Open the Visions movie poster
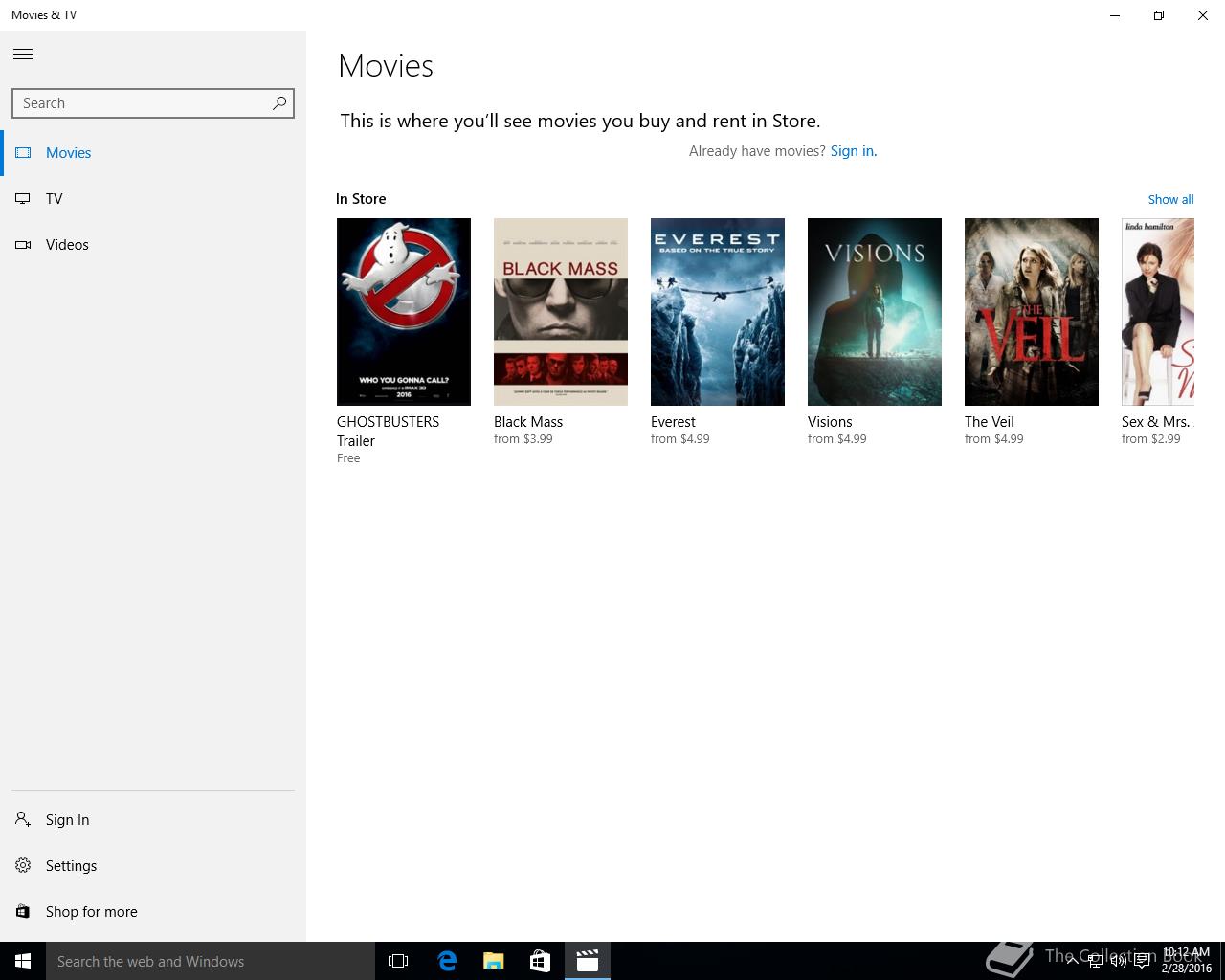The height and width of the screenshot is (980, 1225). pyautogui.click(x=875, y=312)
